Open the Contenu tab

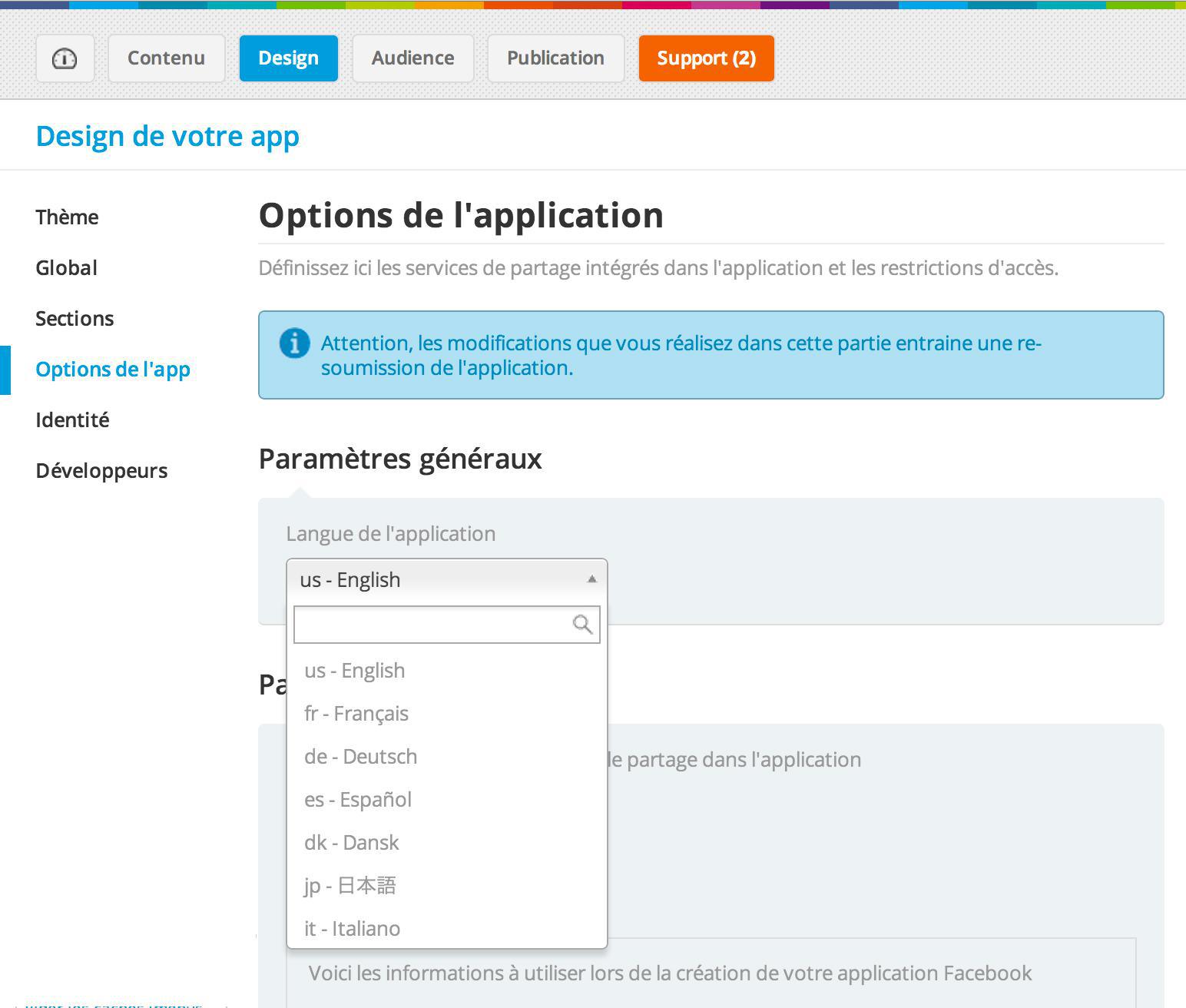166,58
